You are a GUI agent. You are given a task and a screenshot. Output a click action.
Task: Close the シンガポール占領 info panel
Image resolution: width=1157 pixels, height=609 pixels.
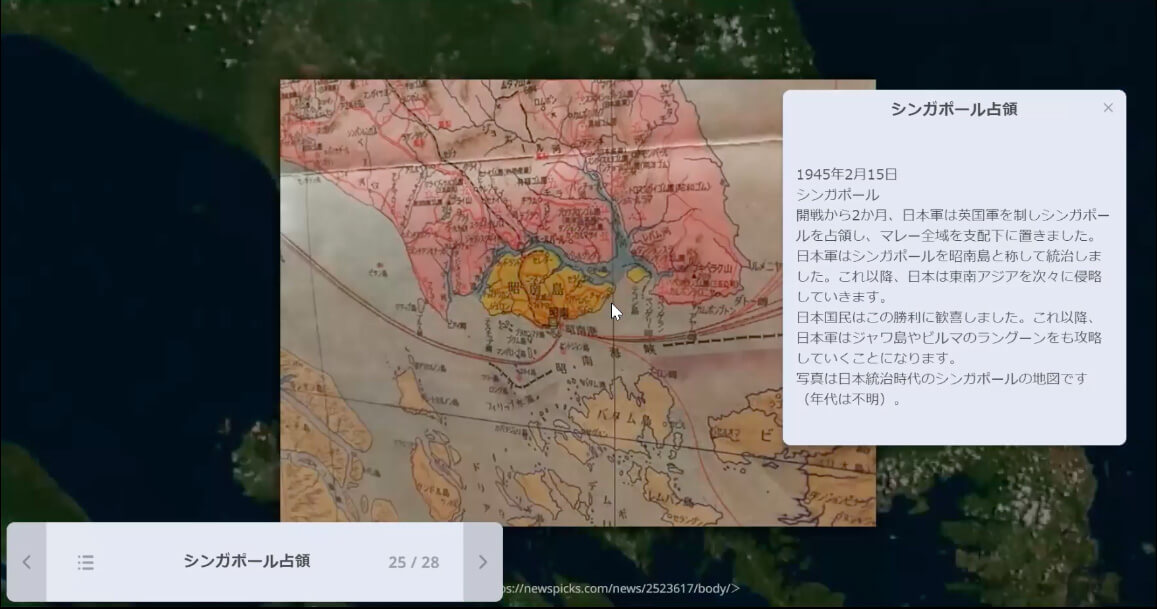coord(1108,108)
